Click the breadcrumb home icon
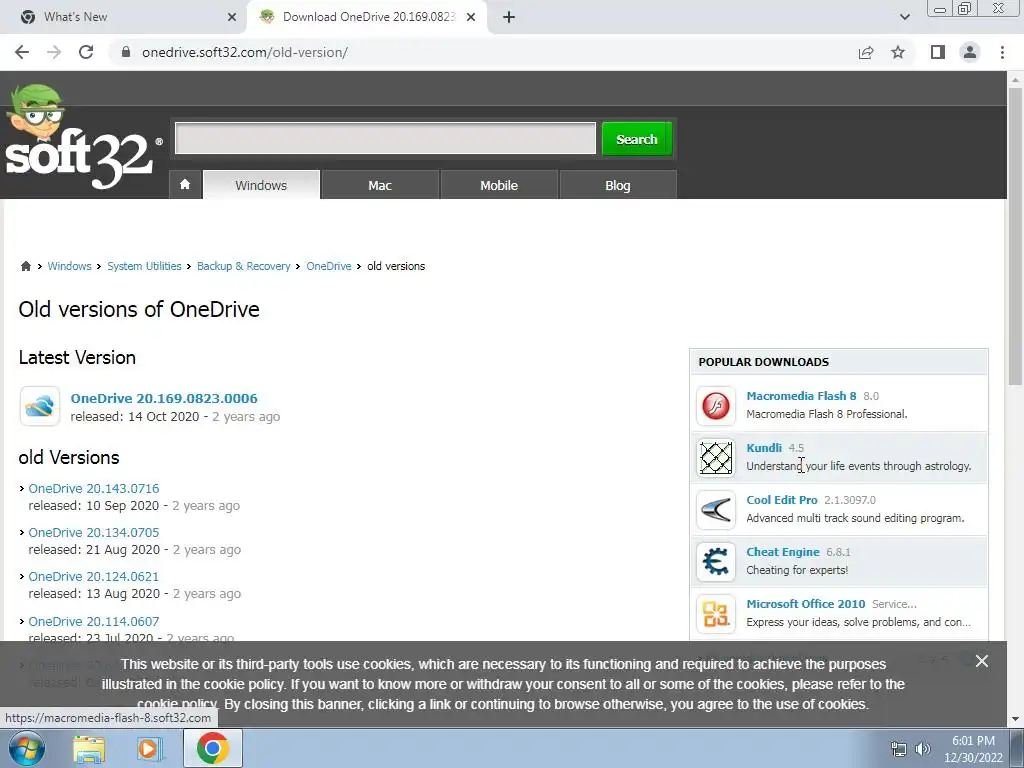 (25, 266)
